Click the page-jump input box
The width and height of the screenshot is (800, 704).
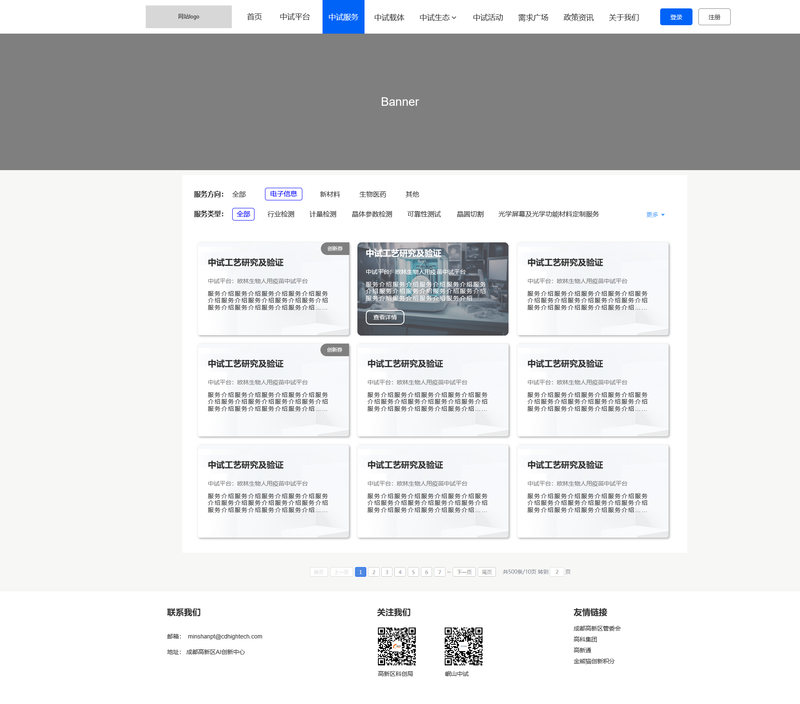tap(557, 572)
